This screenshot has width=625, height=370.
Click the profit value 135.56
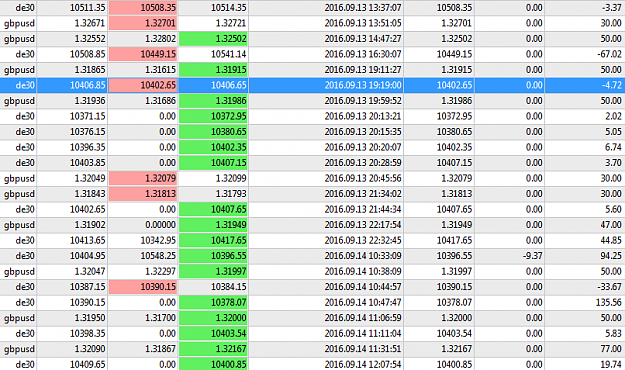(x=609, y=302)
